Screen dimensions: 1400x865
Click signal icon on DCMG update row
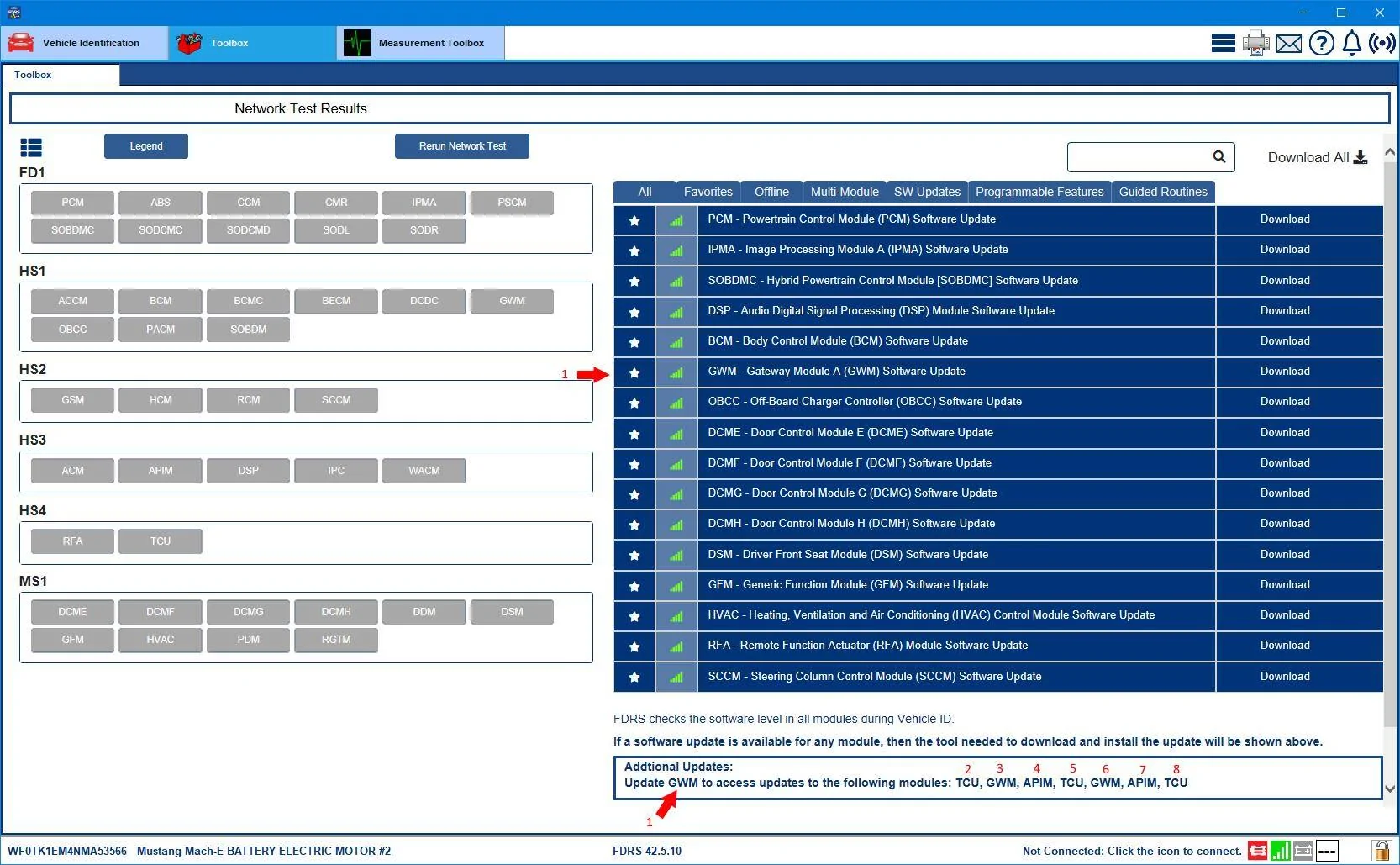click(676, 494)
